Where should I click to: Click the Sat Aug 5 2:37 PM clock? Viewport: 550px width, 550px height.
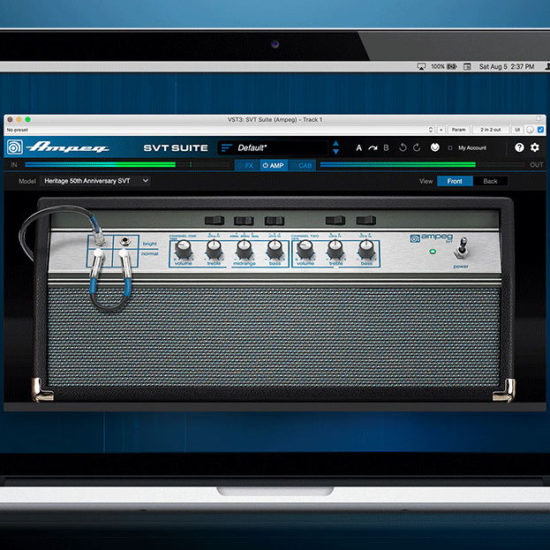click(507, 66)
